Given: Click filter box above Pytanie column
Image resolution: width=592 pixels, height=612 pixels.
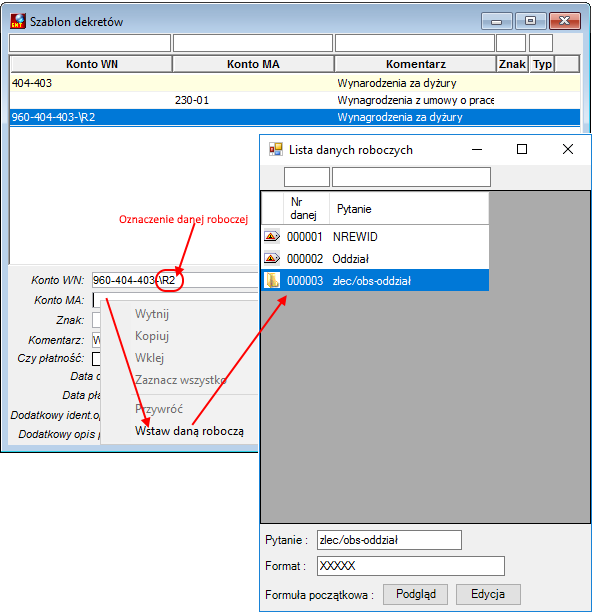Looking at the screenshot, I should pos(411,177).
